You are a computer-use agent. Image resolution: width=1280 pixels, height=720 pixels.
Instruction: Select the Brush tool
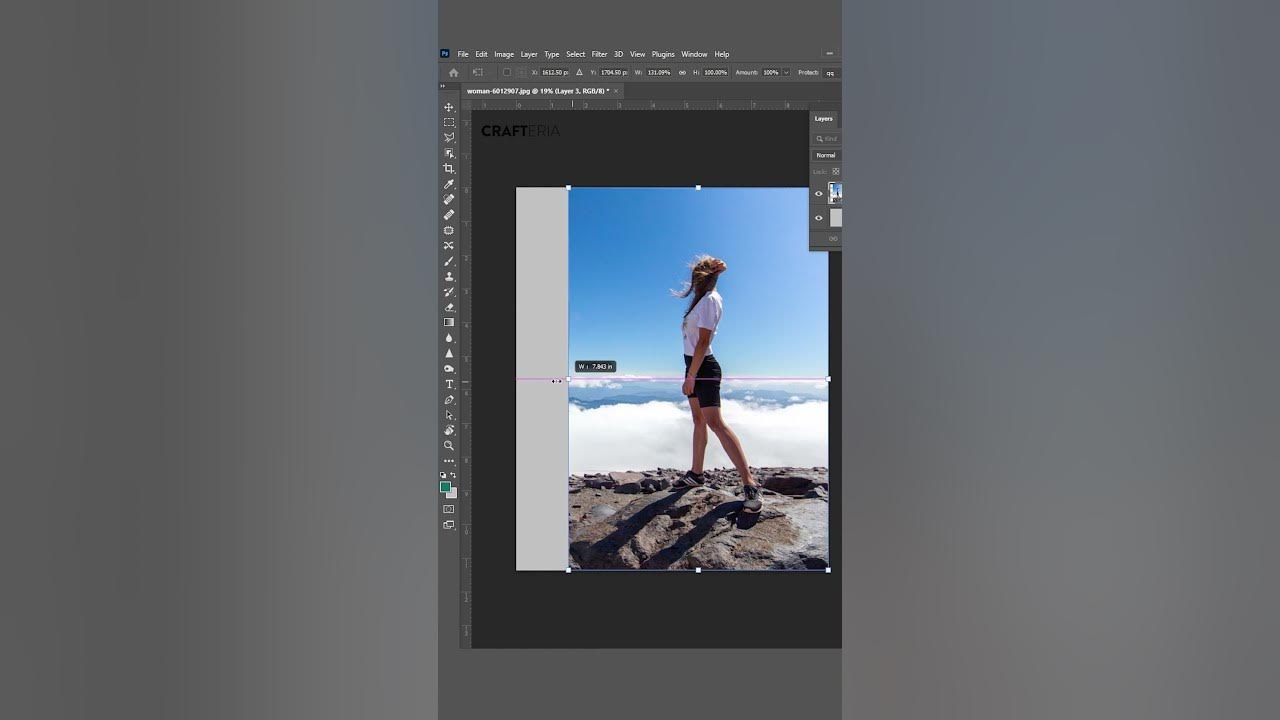pyautogui.click(x=449, y=261)
